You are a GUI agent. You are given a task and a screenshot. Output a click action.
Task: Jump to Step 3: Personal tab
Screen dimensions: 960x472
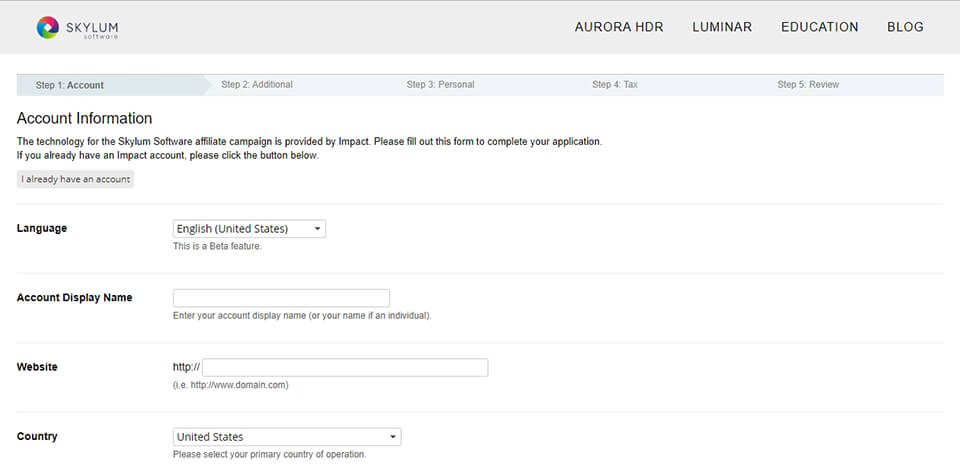pos(440,85)
